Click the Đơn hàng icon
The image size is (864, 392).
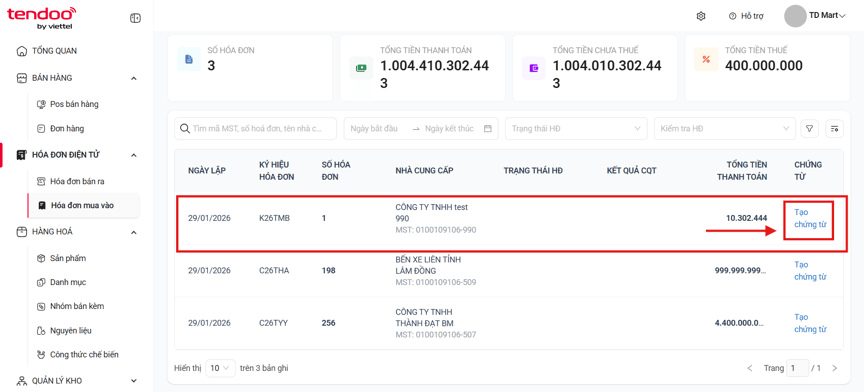(x=40, y=128)
